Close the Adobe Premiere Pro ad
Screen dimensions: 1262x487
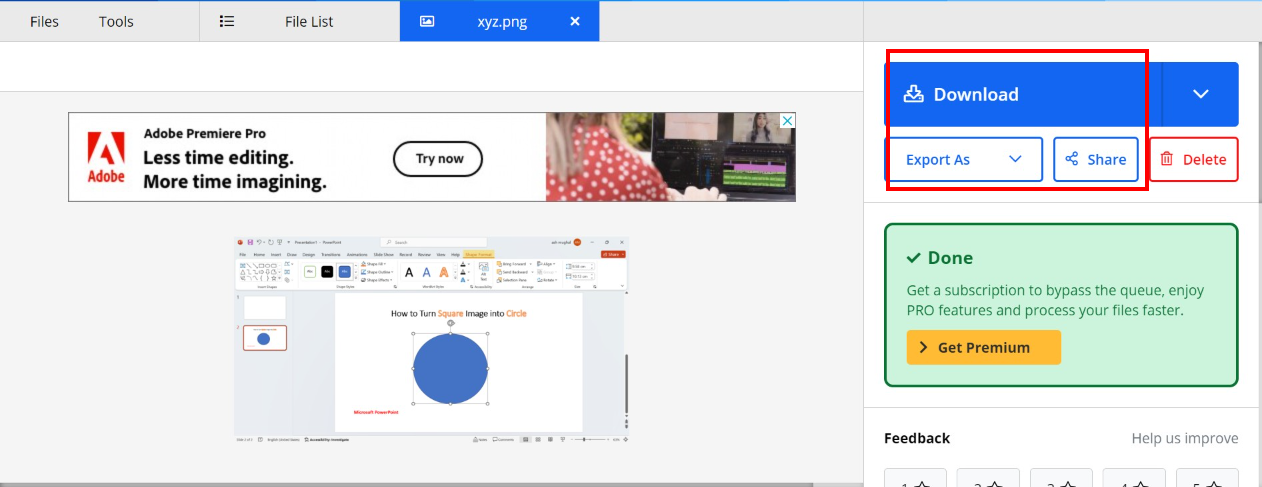click(787, 121)
